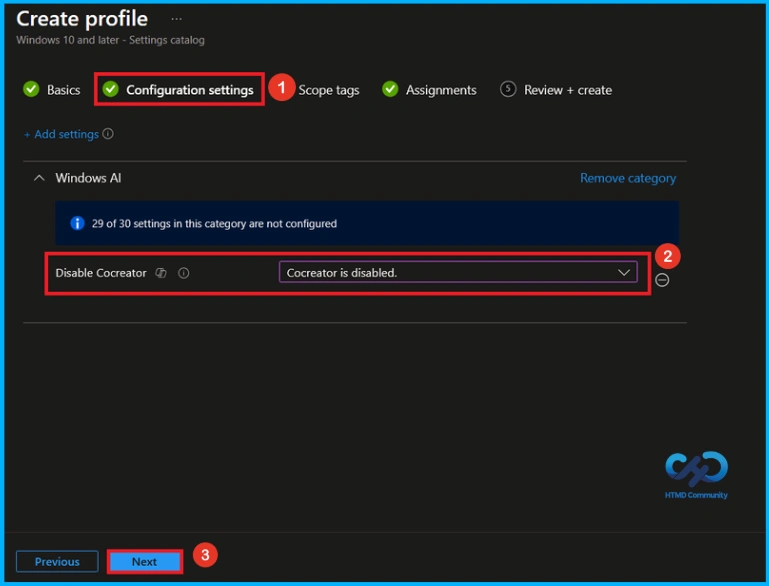Click the Assignments green checkmark icon
Screen dimensions: 769x586
pos(390,89)
